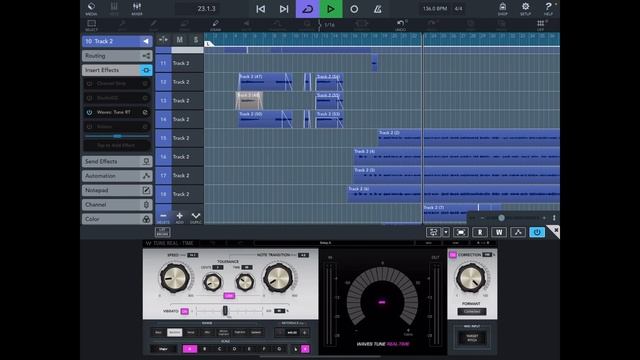Open the Help menu
This screenshot has height=360, width=640.
[548, 8]
